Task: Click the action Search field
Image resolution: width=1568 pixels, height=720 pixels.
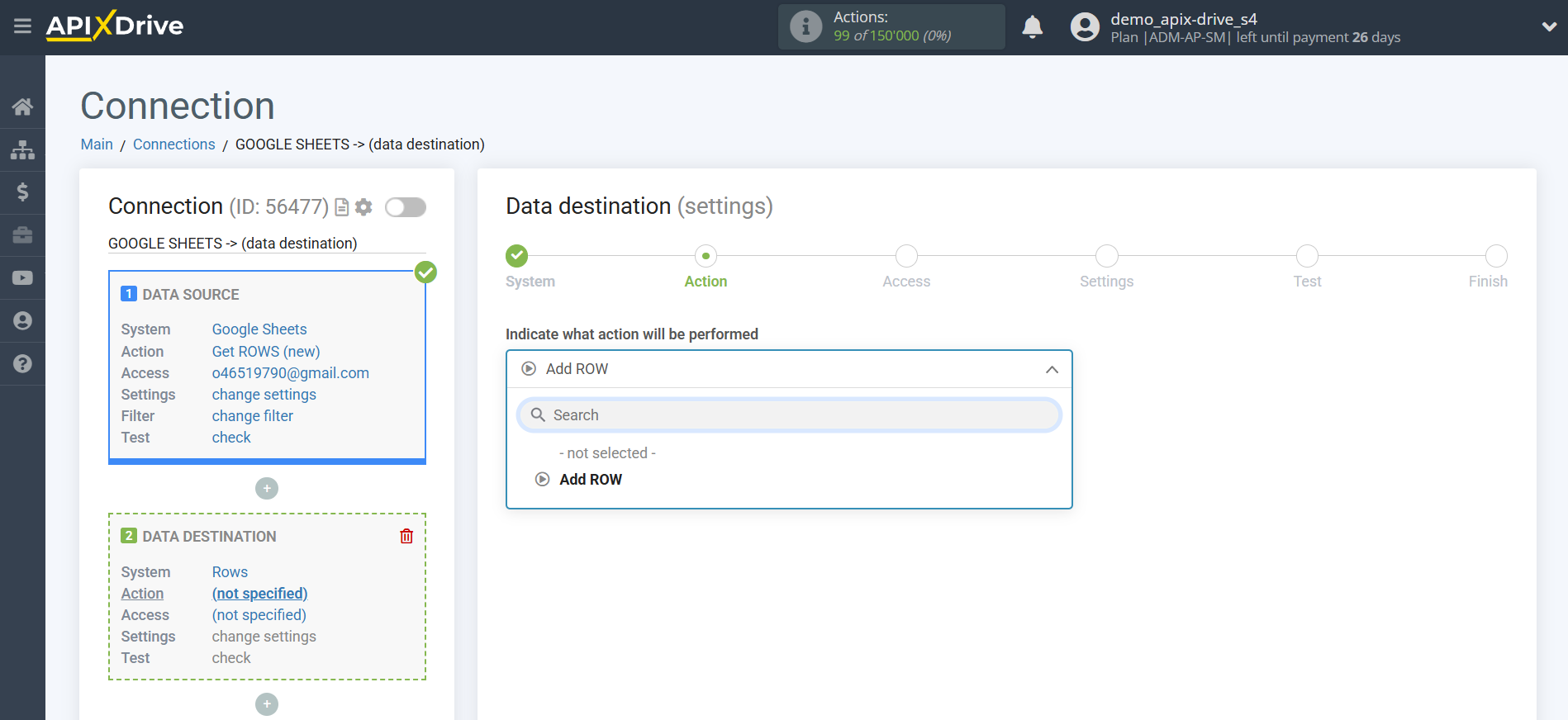Action: tap(789, 415)
